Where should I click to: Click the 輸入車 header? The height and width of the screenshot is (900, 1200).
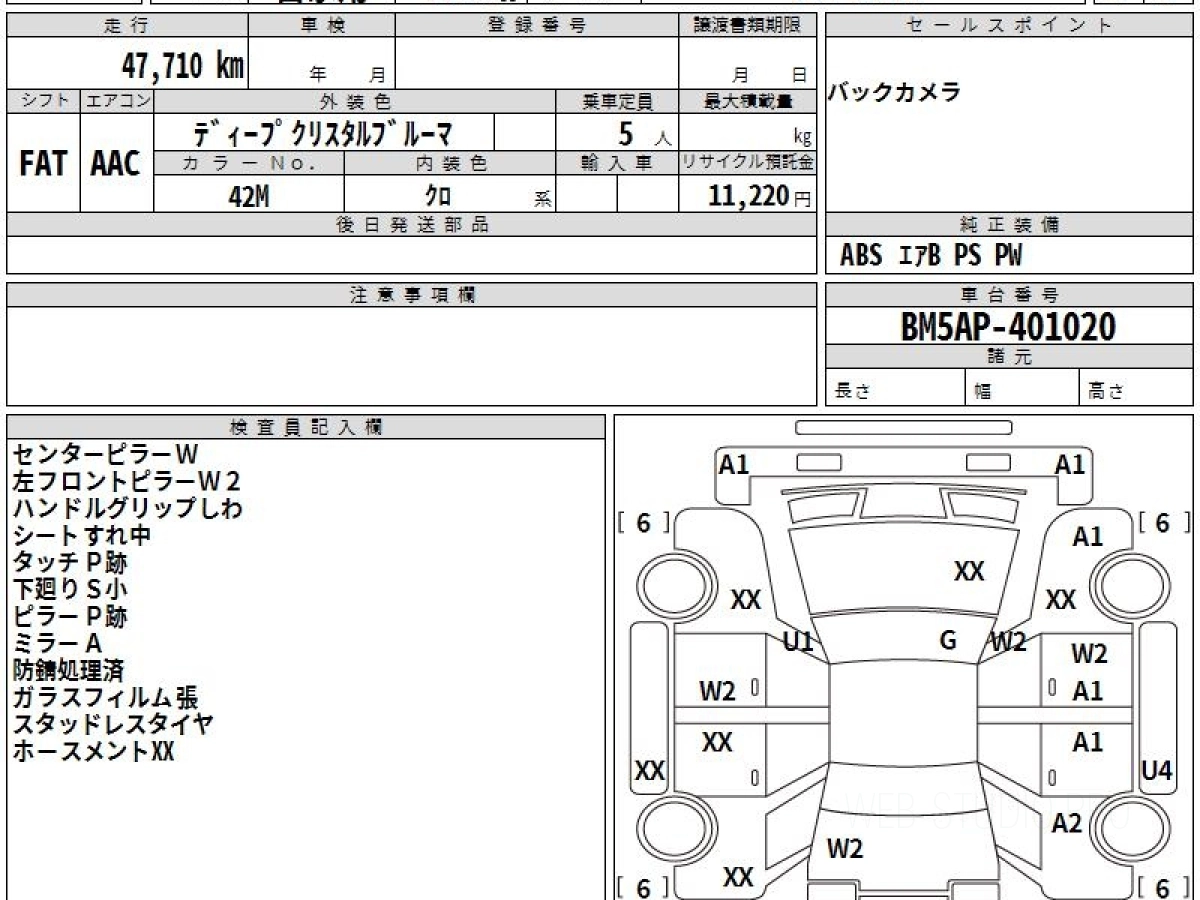click(x=617, y=163)
